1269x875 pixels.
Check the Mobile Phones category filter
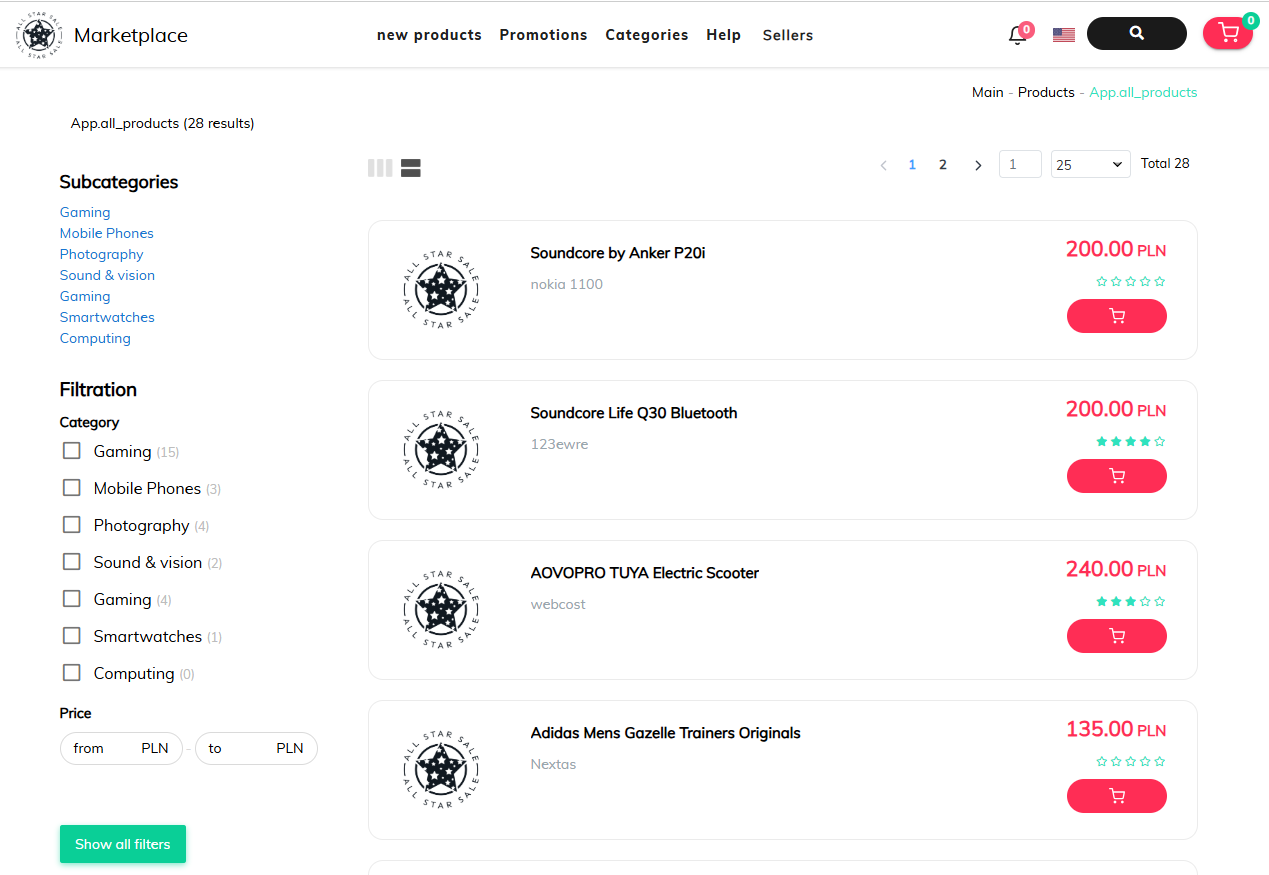[72, 488]
